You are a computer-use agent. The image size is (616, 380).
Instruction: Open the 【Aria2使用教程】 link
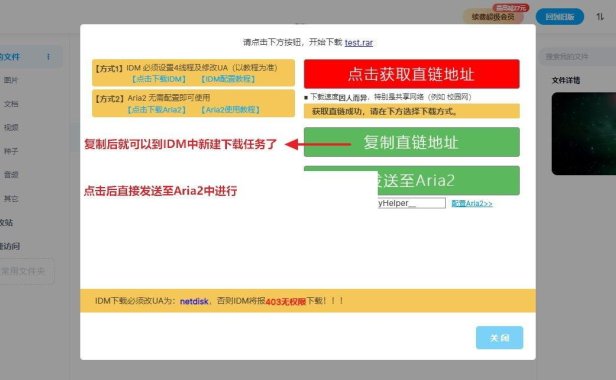(x=230, y=110)
